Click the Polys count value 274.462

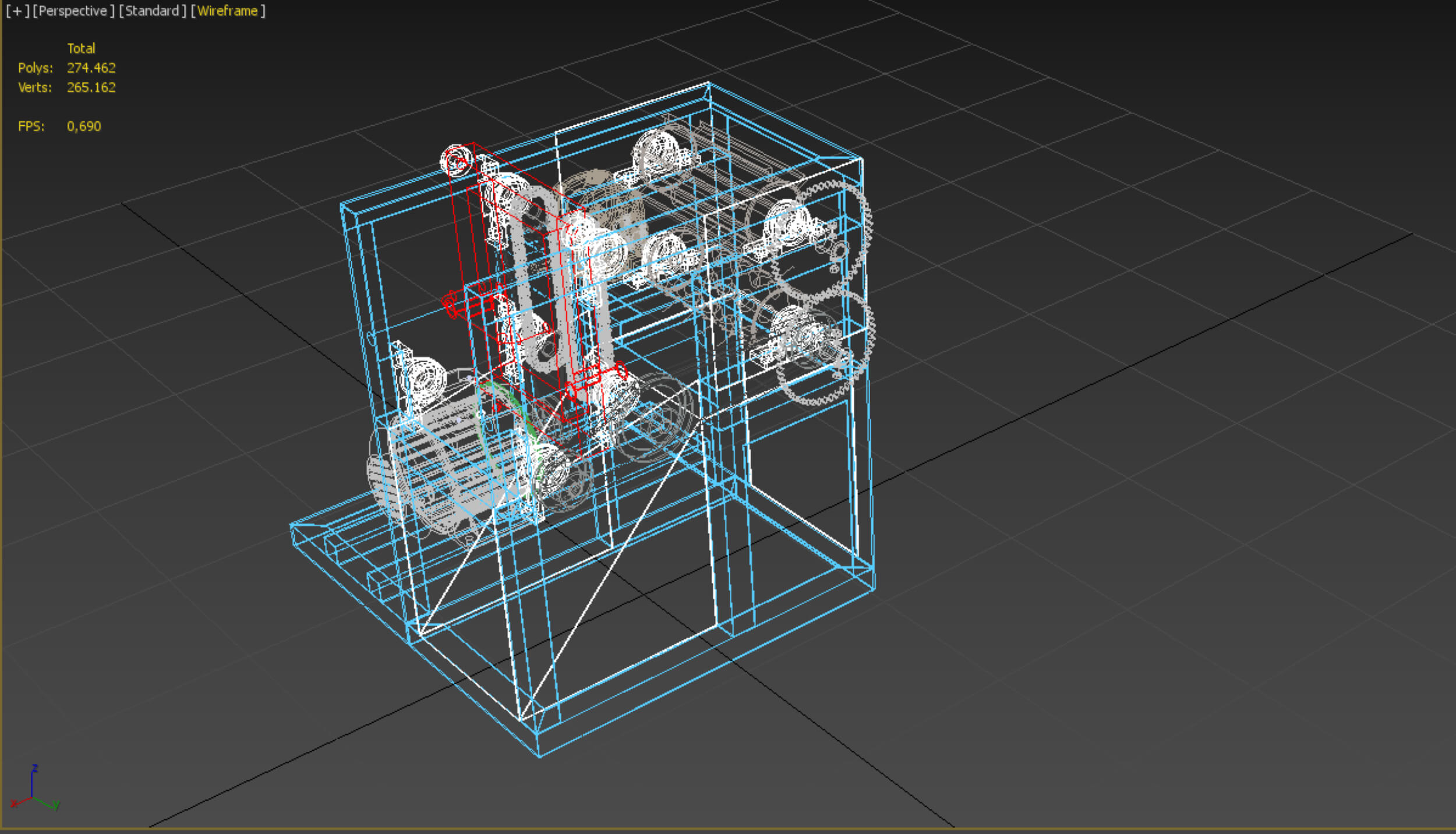pos(91,68)
